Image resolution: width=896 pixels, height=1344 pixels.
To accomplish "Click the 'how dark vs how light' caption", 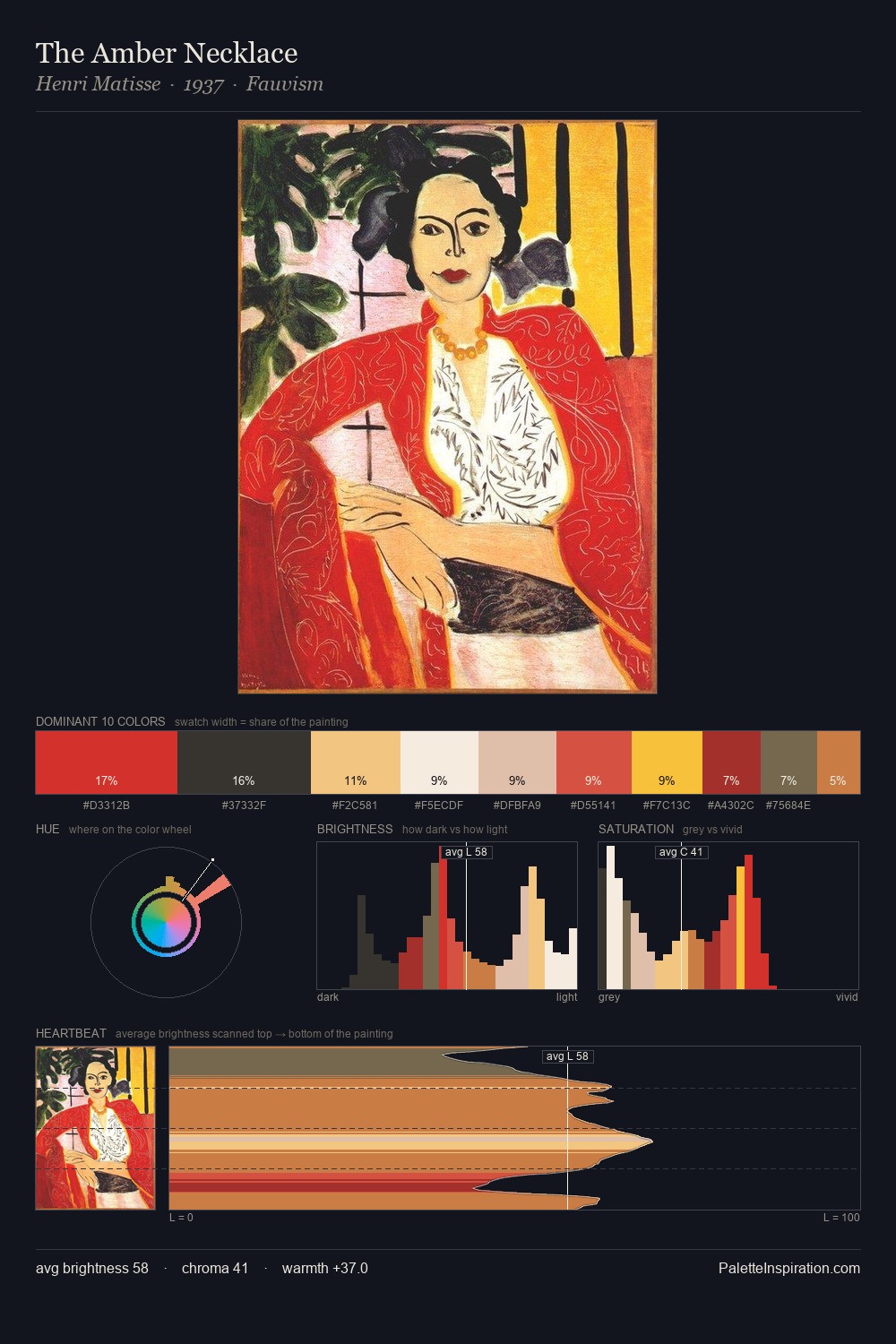I will [x=455, y=830].
